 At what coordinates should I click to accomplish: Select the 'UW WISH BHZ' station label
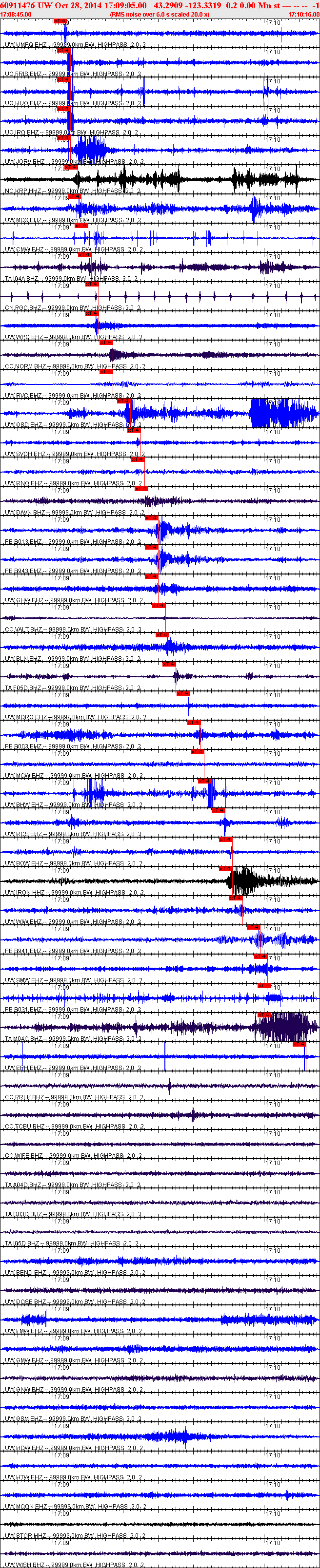[x=25, y=1565]
